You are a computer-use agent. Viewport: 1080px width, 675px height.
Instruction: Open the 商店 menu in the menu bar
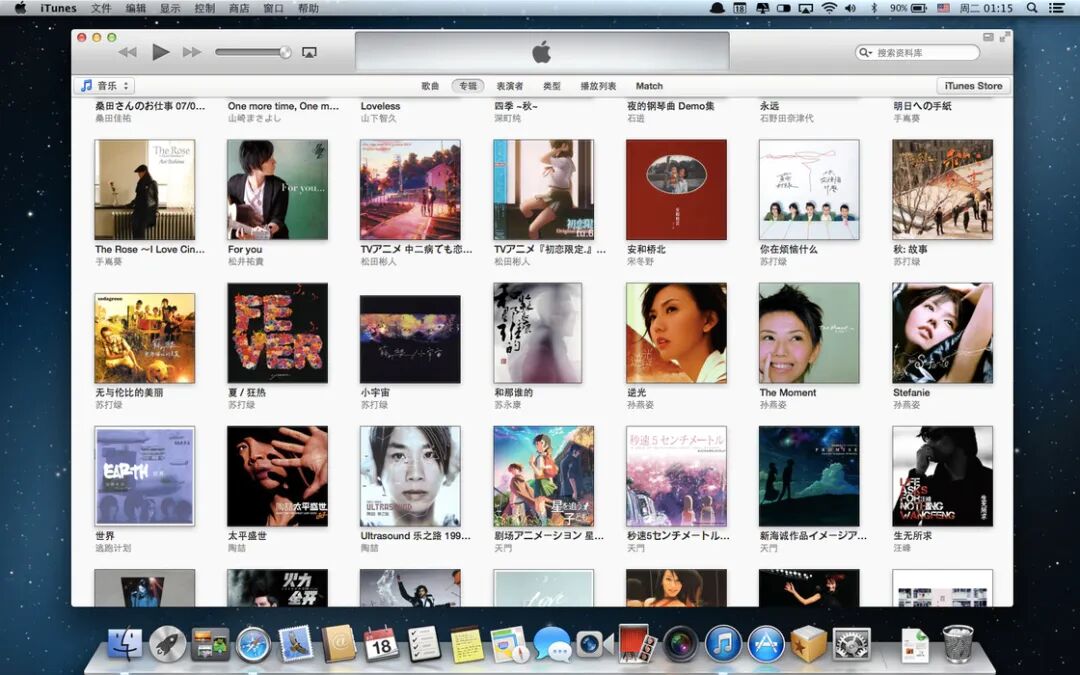[239, 8]
